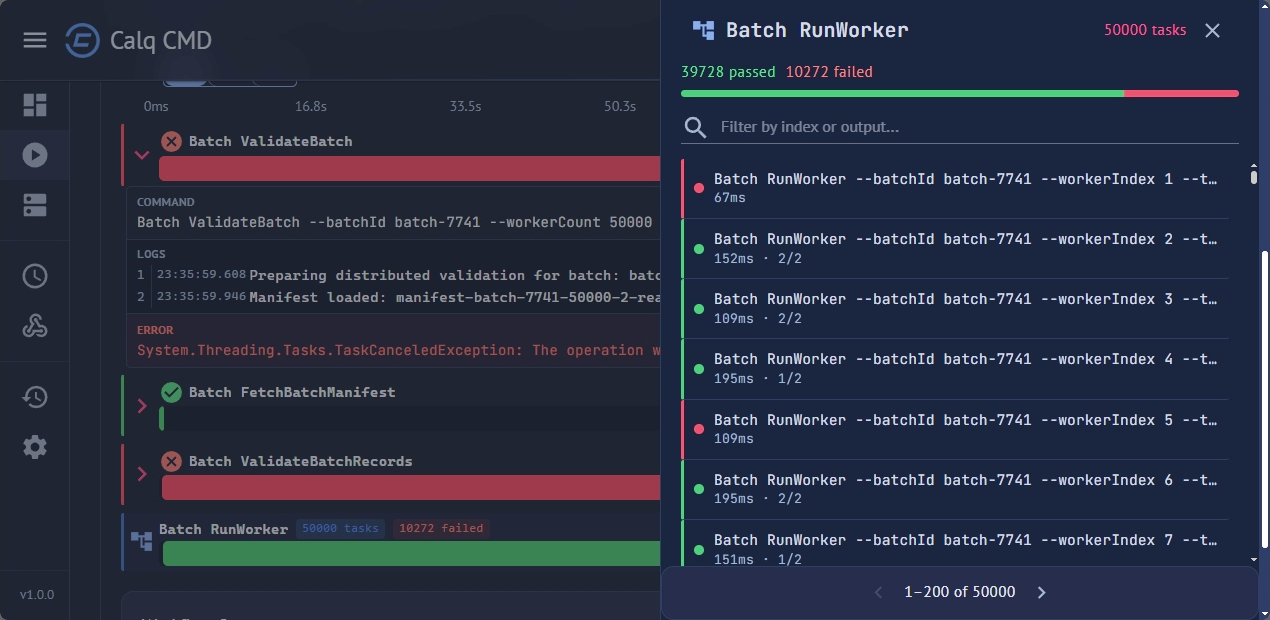
Task: Click the green RunWorker timeline bar
Action: [411, 553]
